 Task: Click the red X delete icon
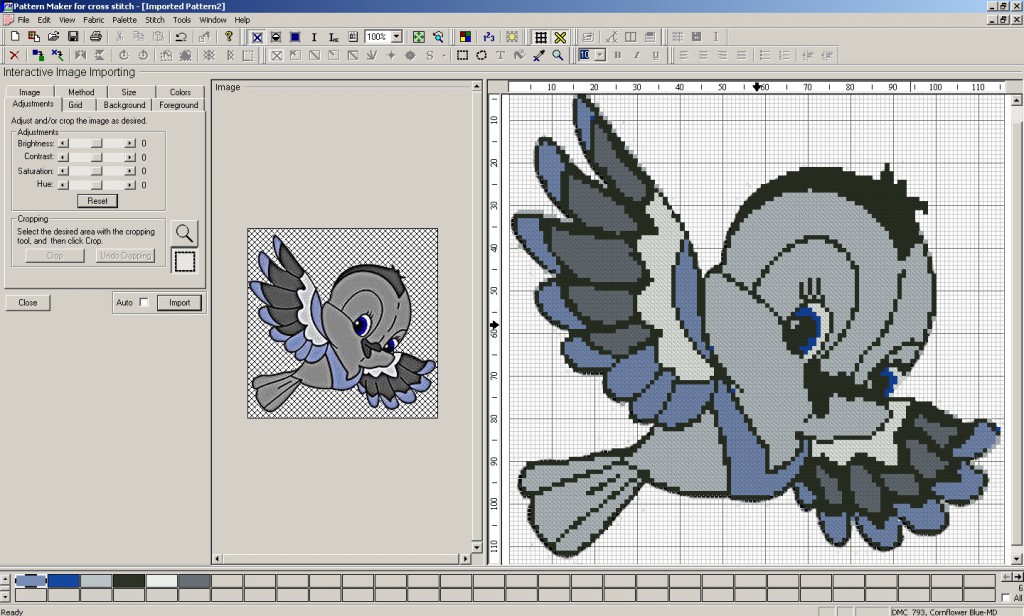click(x=14, y=56)
